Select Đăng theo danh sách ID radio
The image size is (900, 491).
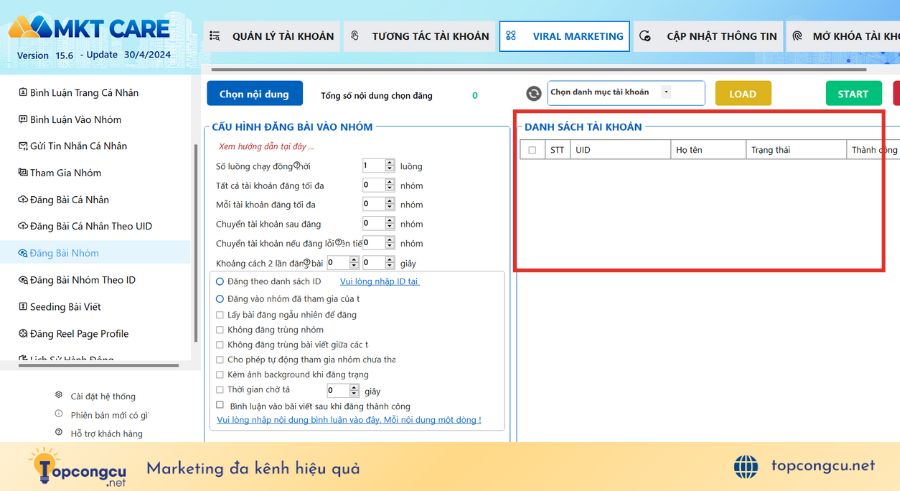pyautogui.click(x=220, y=281)
